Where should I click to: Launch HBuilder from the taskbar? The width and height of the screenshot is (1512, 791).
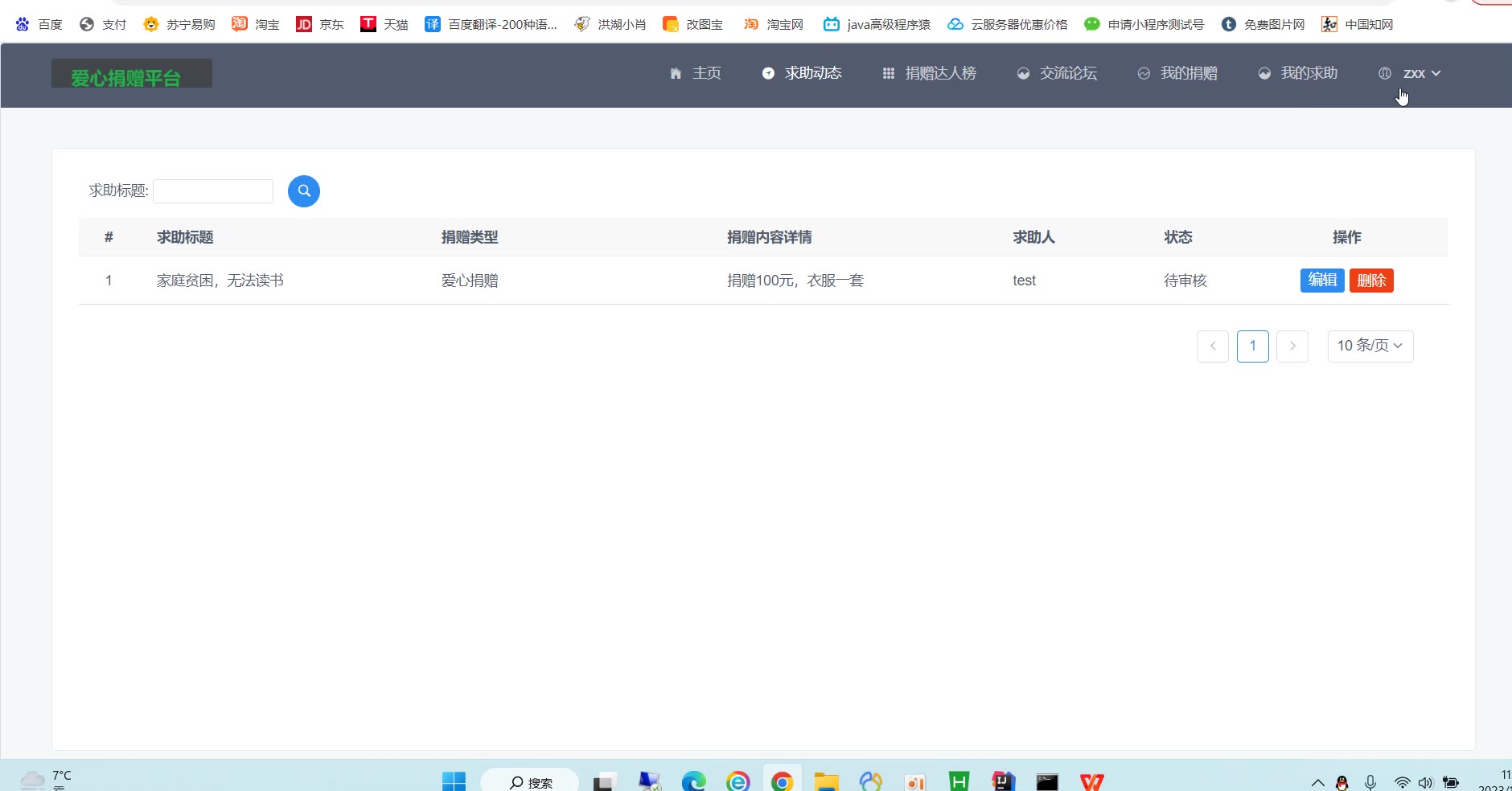pos(959,781)
